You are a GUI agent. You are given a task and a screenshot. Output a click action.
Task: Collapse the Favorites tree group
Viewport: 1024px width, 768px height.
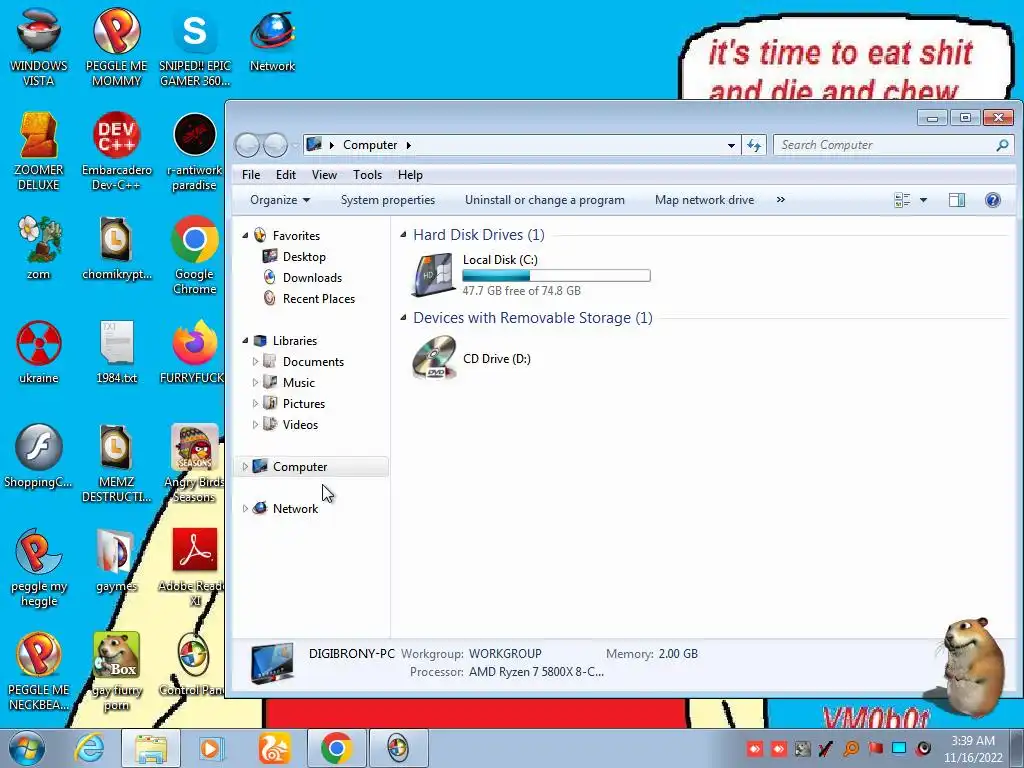246,235
